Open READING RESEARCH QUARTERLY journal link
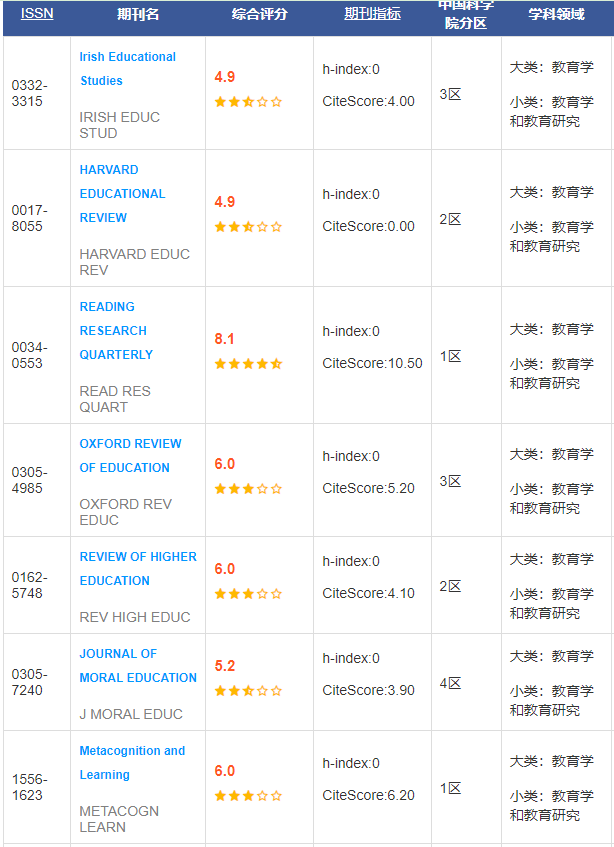This screenshot has width=614, height=847. click(116, 331)
